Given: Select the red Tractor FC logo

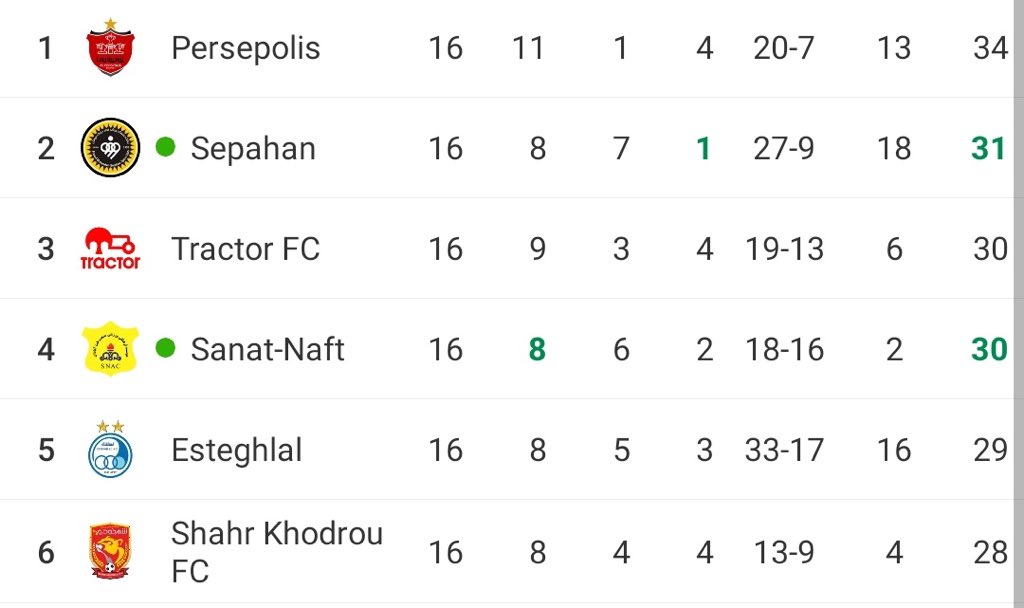Looking at the screenshot, I should (110, 248).
